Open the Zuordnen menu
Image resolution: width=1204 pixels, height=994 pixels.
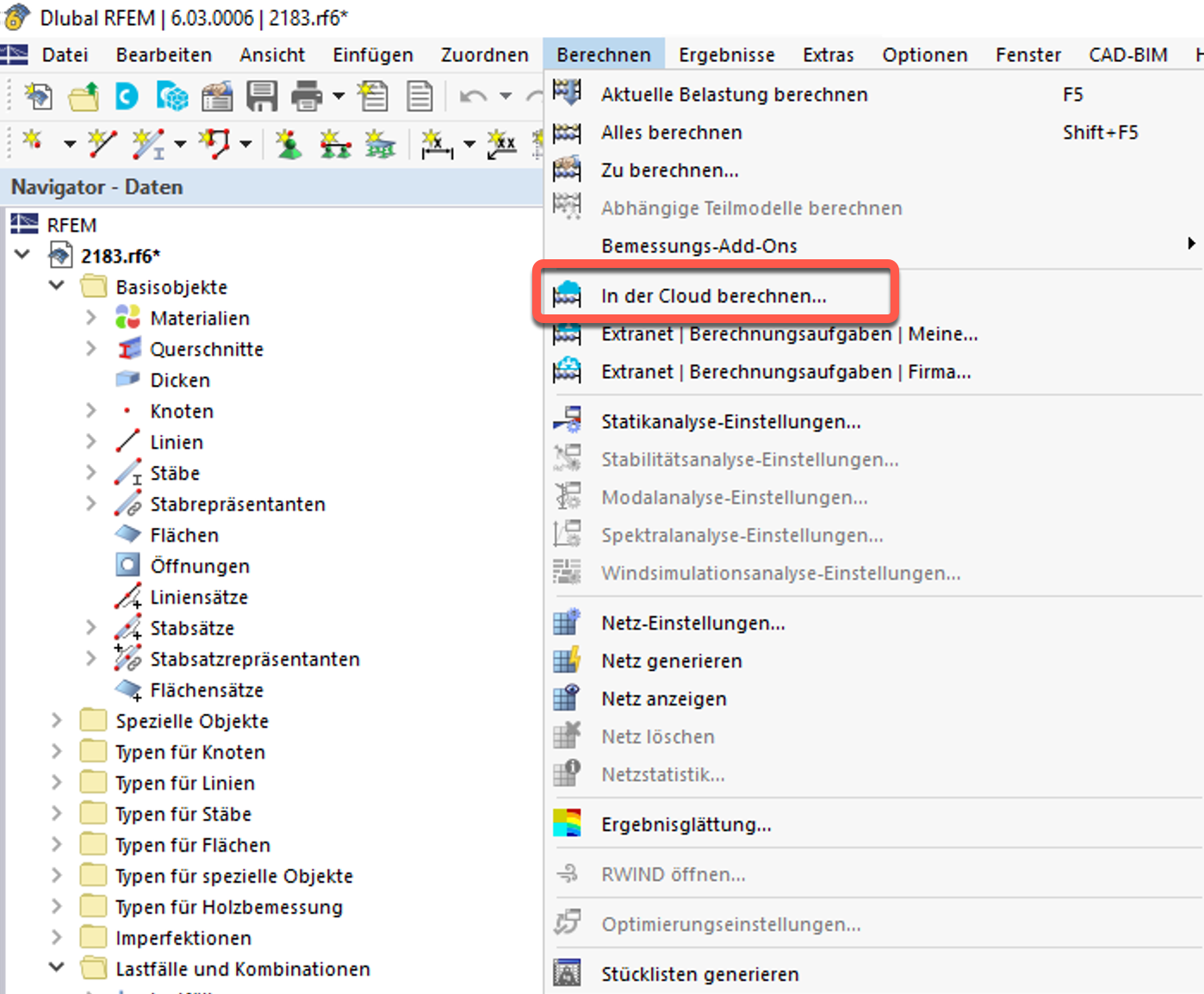(x=485, y=54)
